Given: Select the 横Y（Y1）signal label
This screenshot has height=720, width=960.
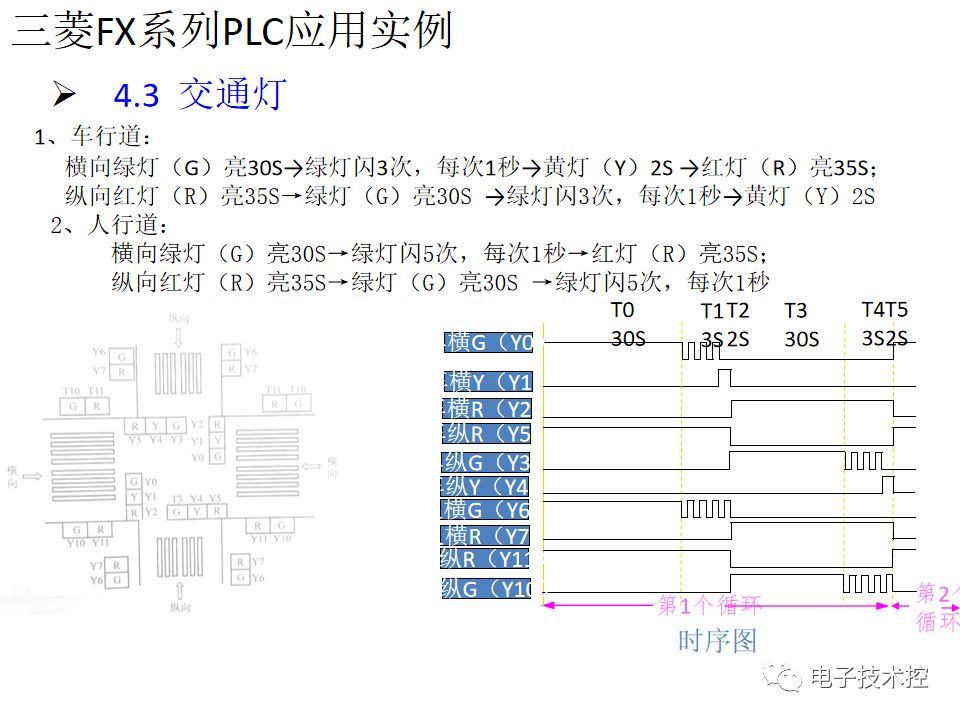Looking at the screenshot, I should [x=490, y=381].
